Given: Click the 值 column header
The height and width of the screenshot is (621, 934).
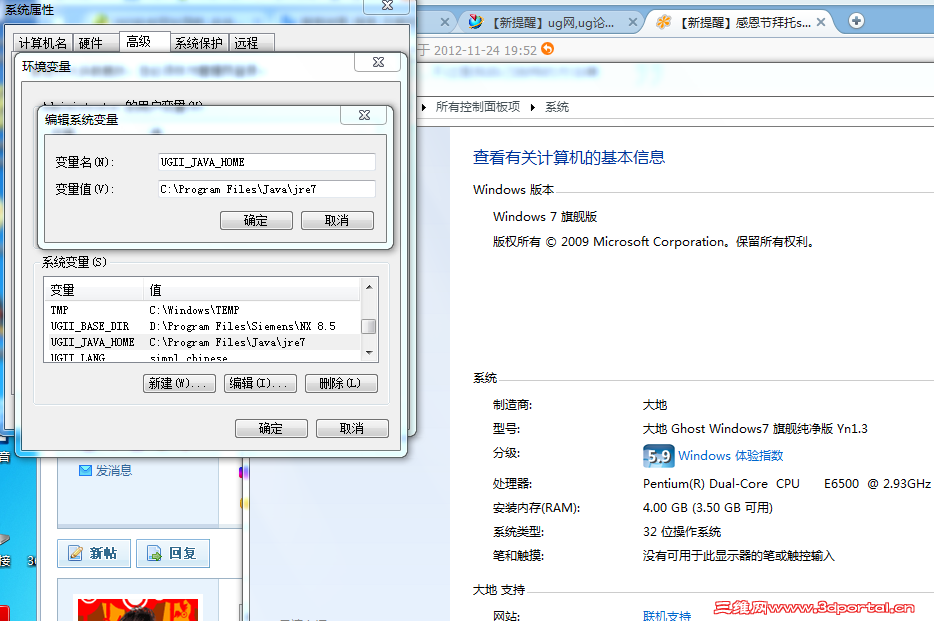Looking at the screenshot, I should tap(251, 290).
